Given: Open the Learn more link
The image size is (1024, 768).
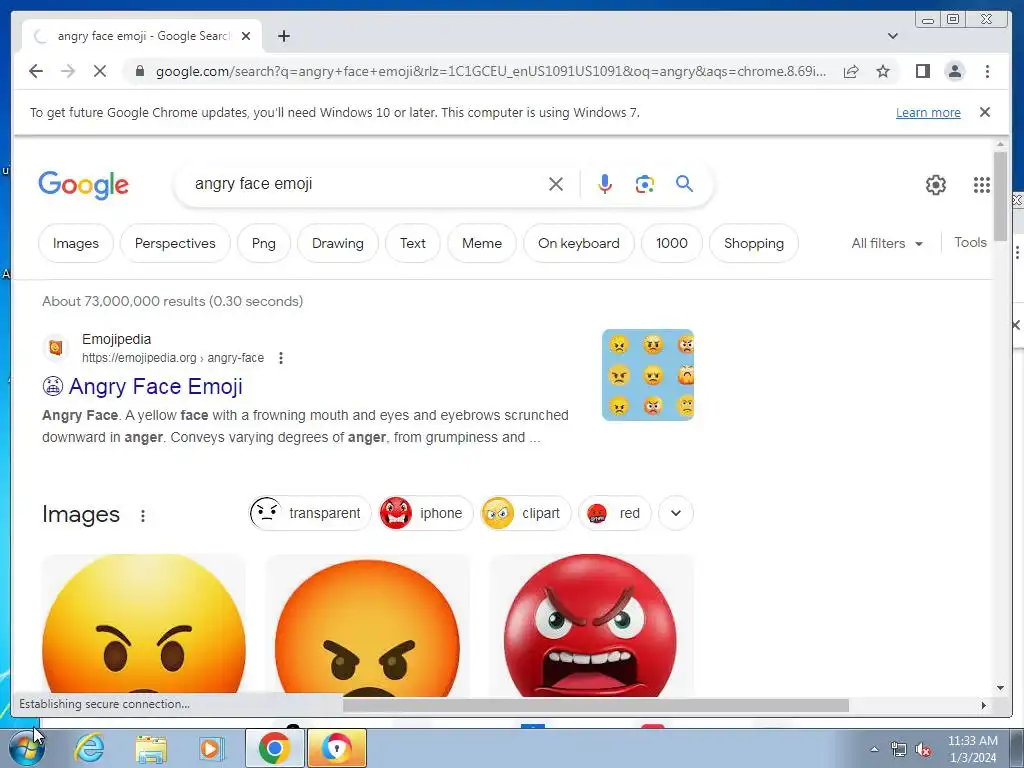Looking at the screenshot, I should (x=928, y=112).
